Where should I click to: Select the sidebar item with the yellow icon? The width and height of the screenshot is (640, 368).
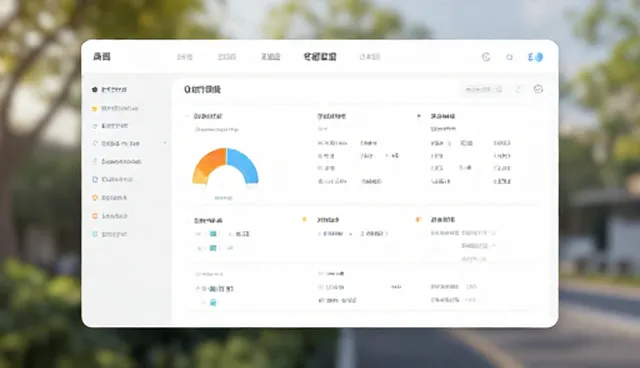115,109
